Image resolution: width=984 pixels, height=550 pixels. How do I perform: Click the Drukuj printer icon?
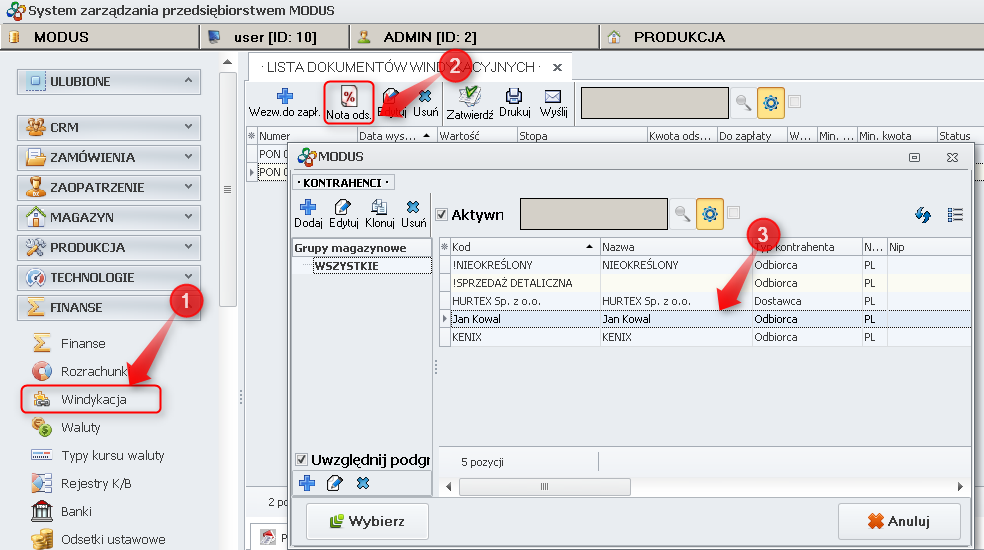(514, 96)
